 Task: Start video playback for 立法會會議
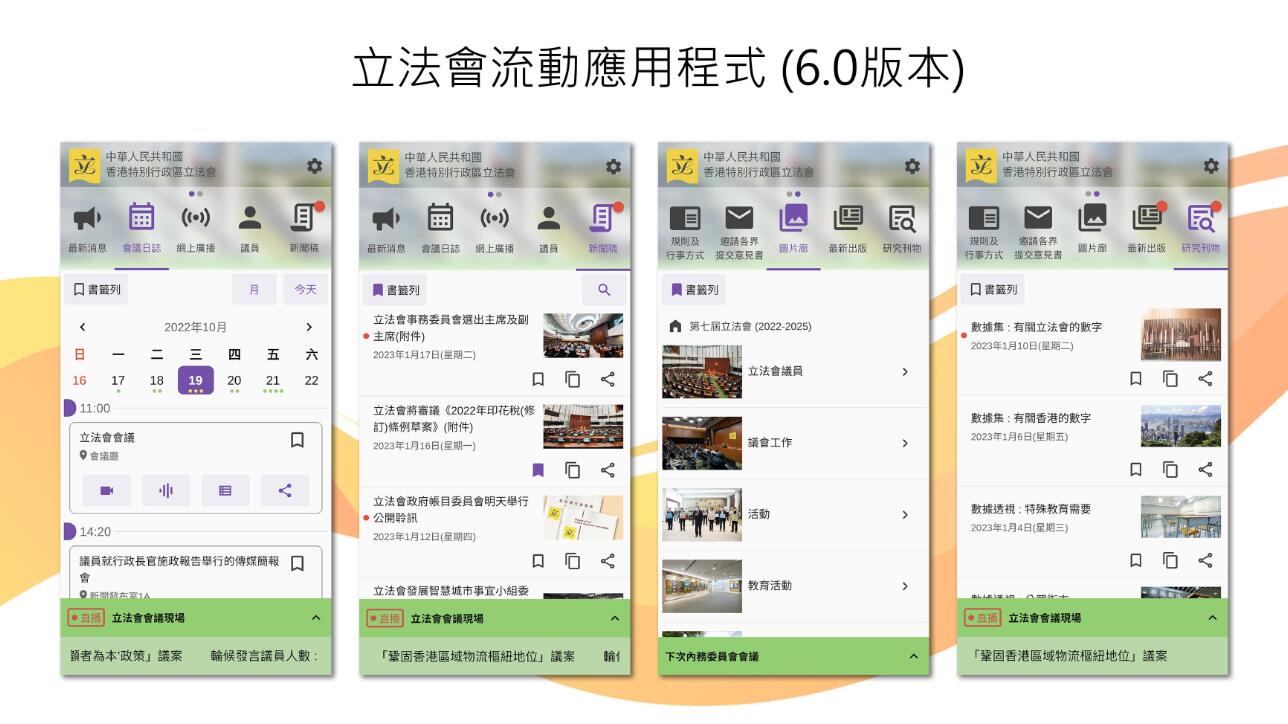107,490
